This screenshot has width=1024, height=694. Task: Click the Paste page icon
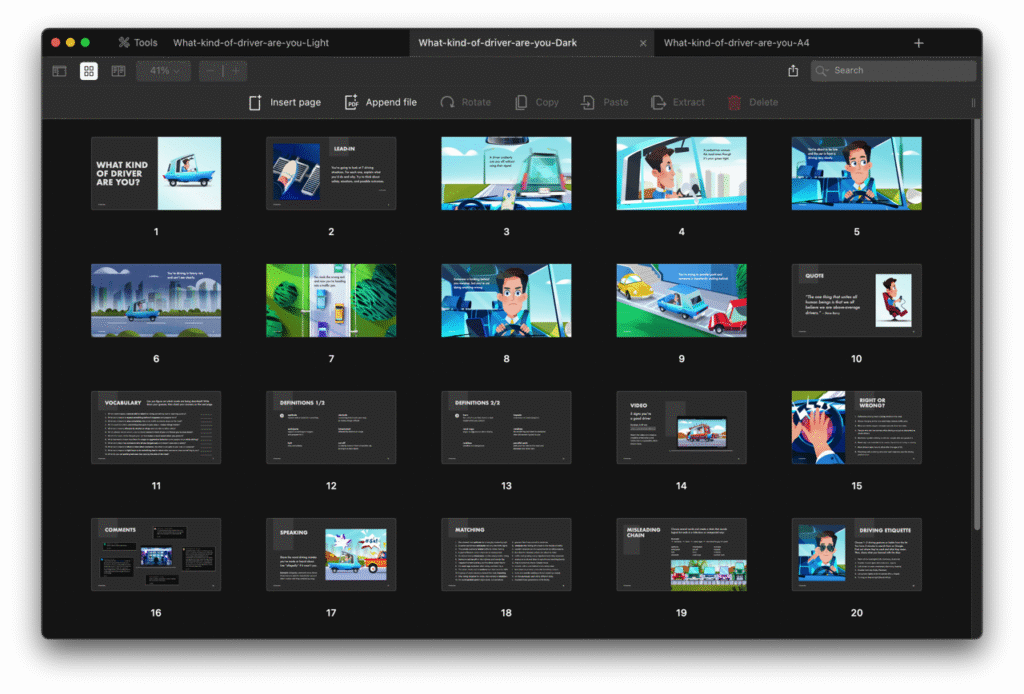coord(605,102)
